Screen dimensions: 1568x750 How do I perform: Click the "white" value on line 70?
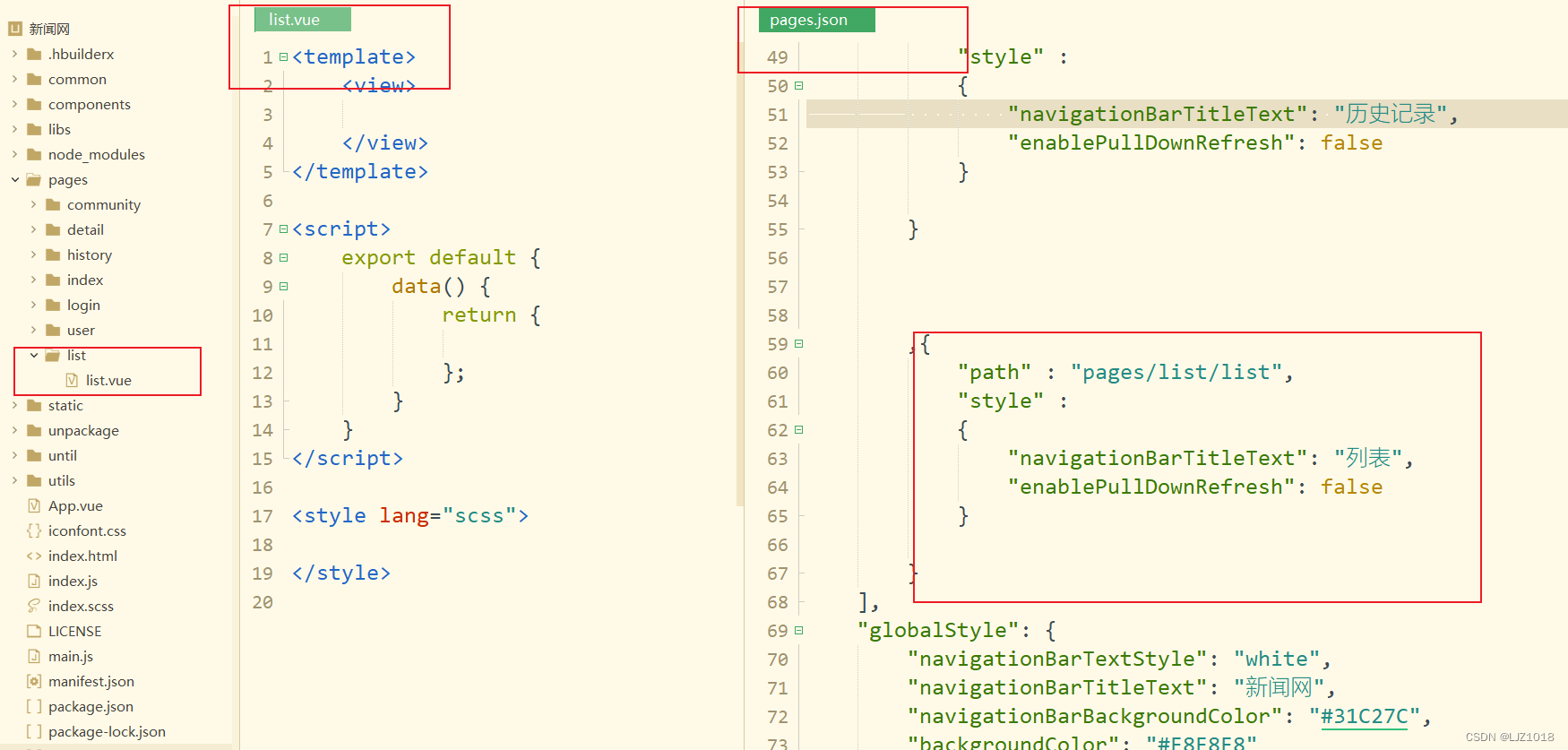1276,659
